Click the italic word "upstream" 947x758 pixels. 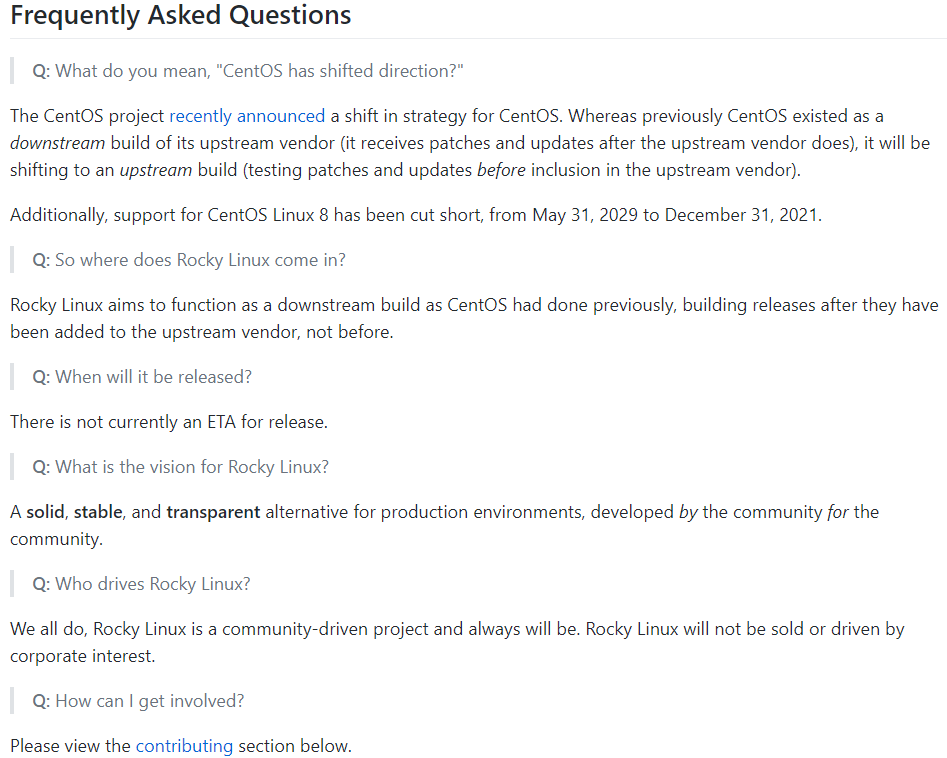[x=156, y=170]
